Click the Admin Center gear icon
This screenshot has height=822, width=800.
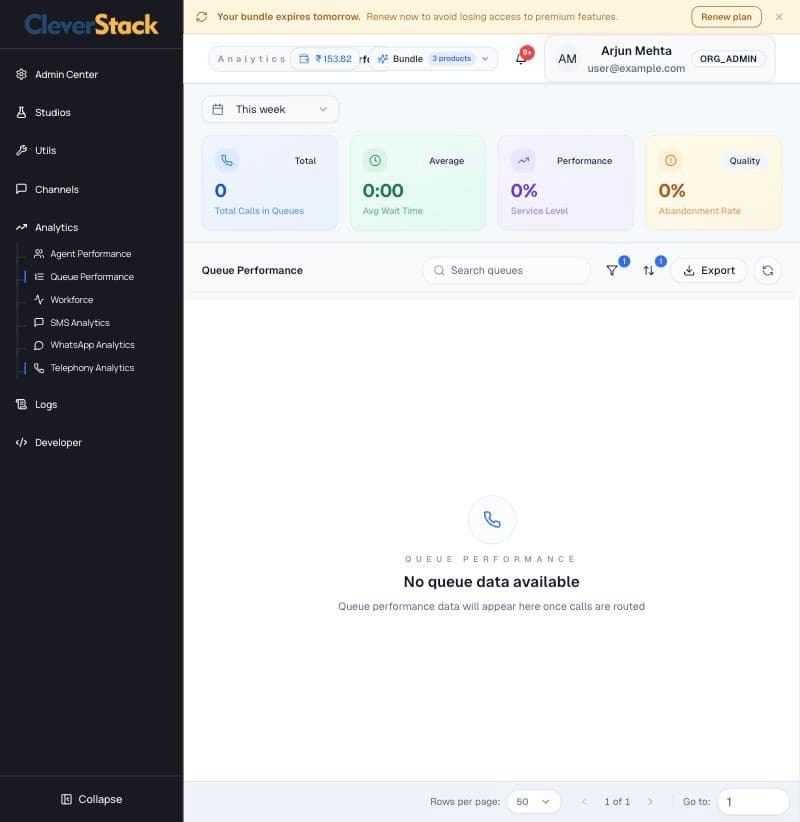tap(21, 74)
